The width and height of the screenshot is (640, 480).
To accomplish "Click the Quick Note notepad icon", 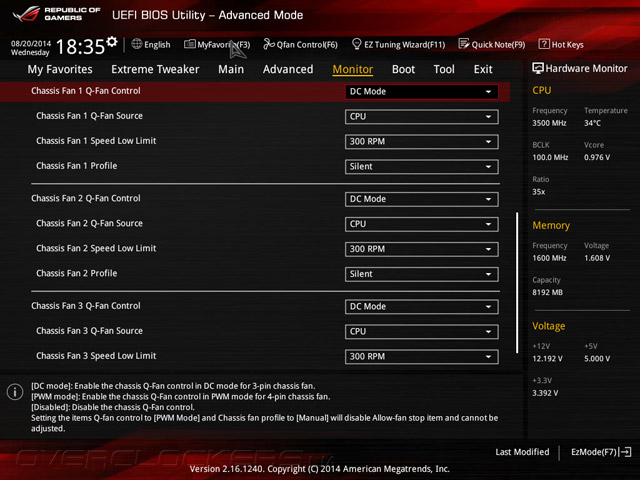I will [464, 44].
